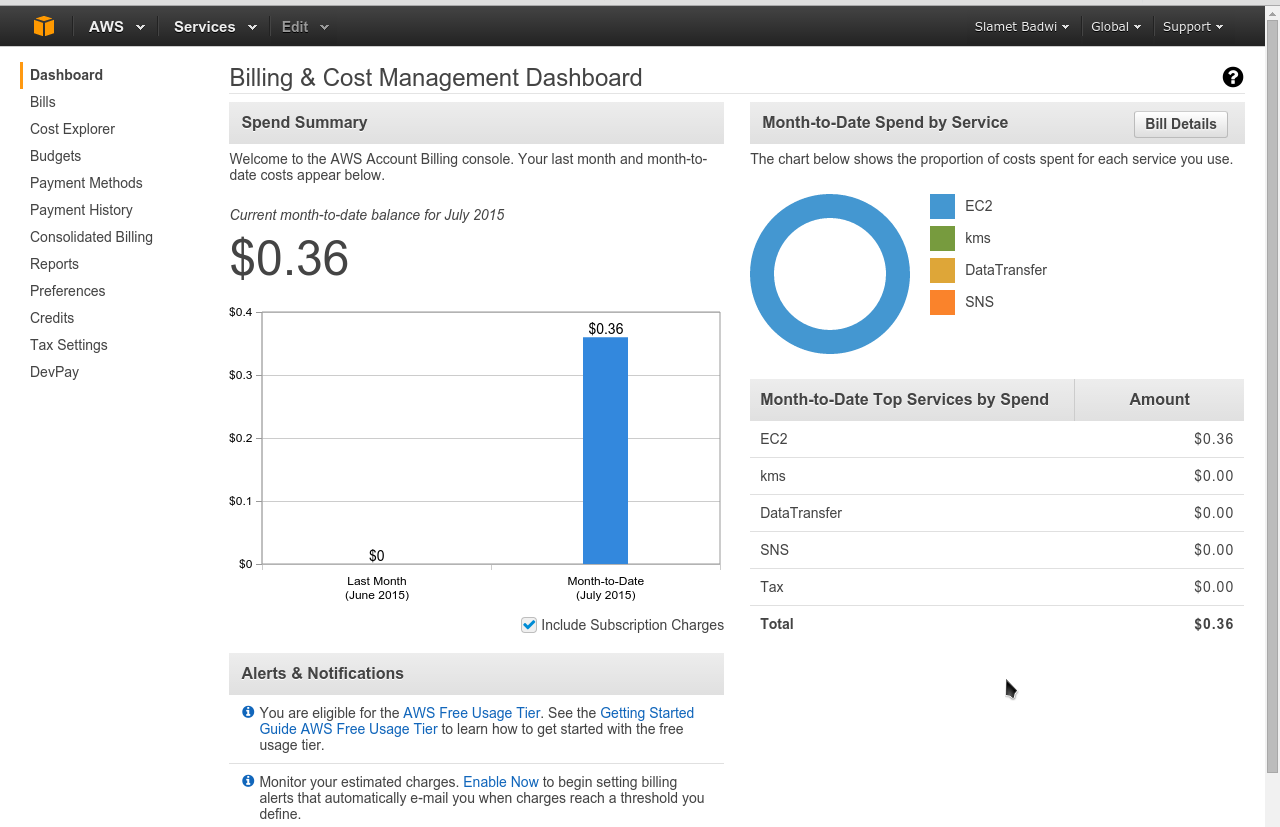Go to Bills in the sidebar
The height and width of the screenshot is (827, 1280).
[43, 102]
